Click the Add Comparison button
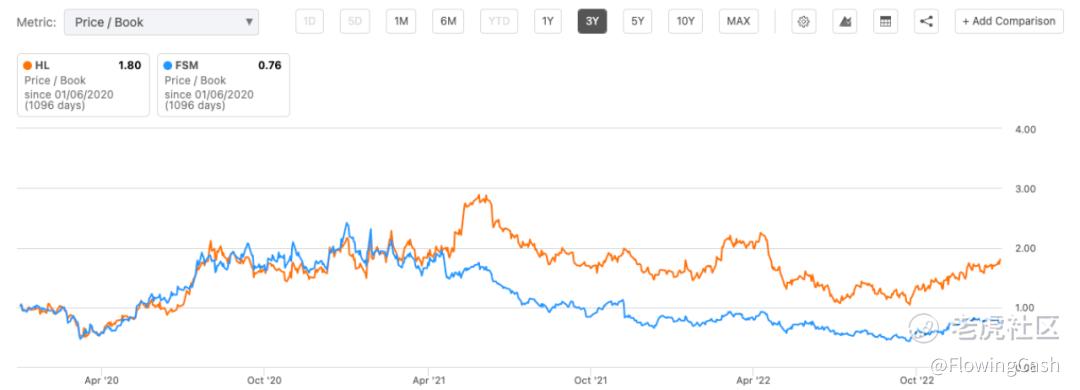The width and height of the screenshot is (1080, 390). [1009, 21]
